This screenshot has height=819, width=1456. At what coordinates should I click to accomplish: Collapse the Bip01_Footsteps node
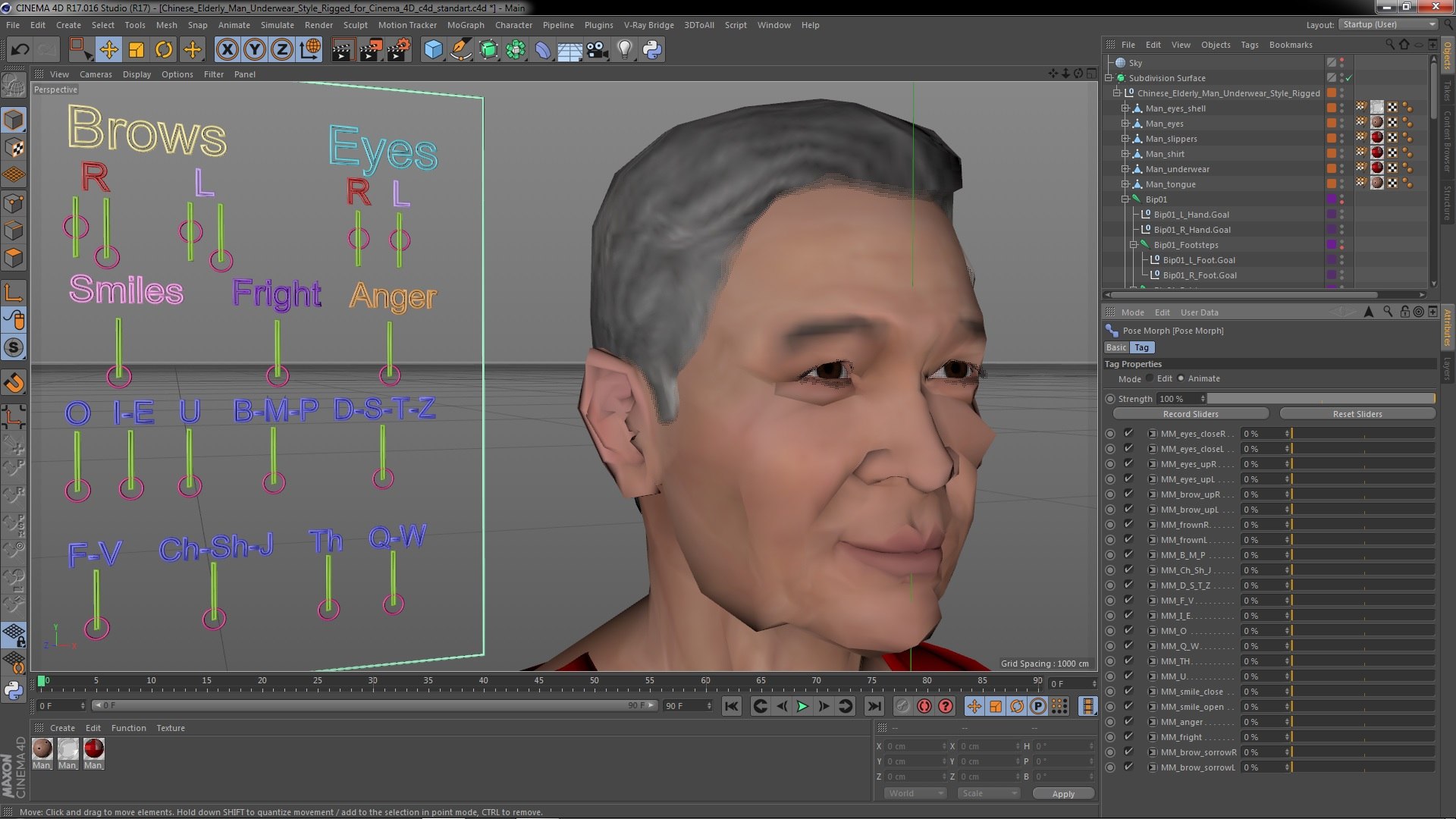tap(1134, 245)
